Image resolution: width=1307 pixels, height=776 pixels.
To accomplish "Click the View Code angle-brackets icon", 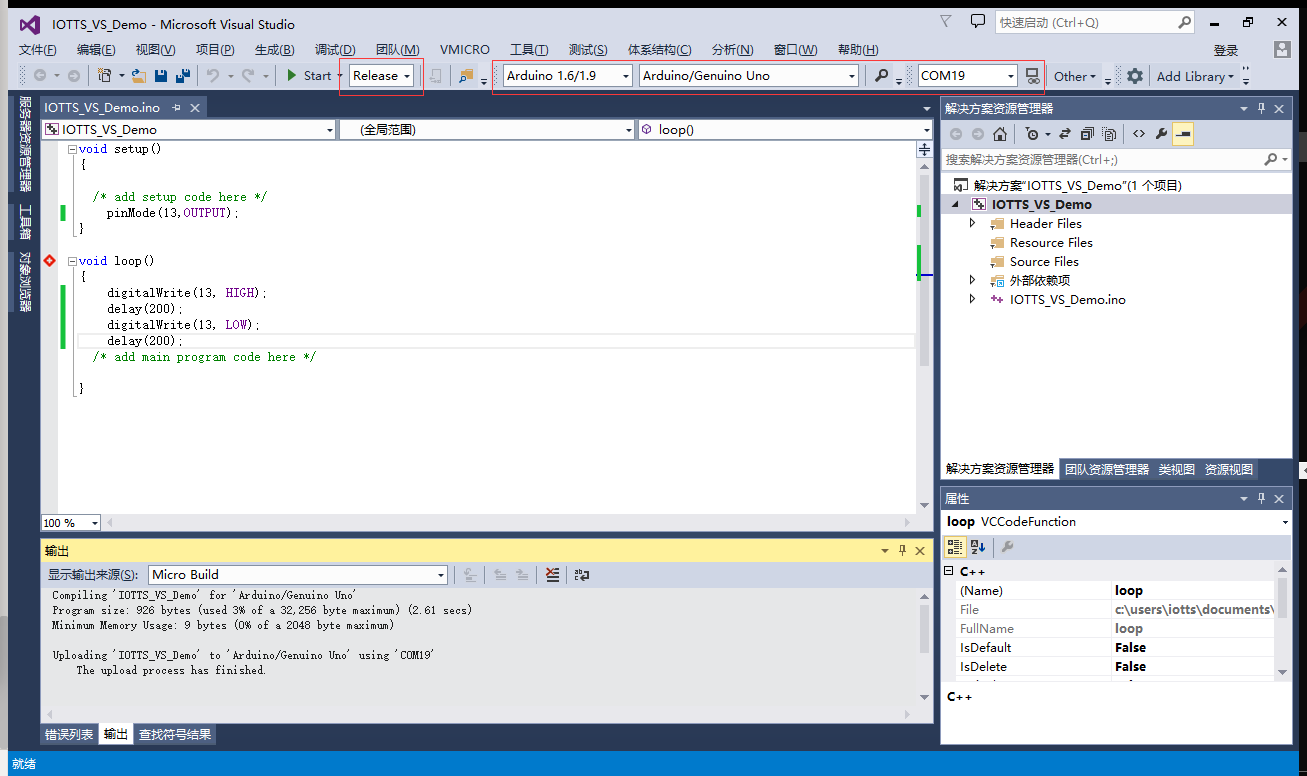I will point(1139,134).
